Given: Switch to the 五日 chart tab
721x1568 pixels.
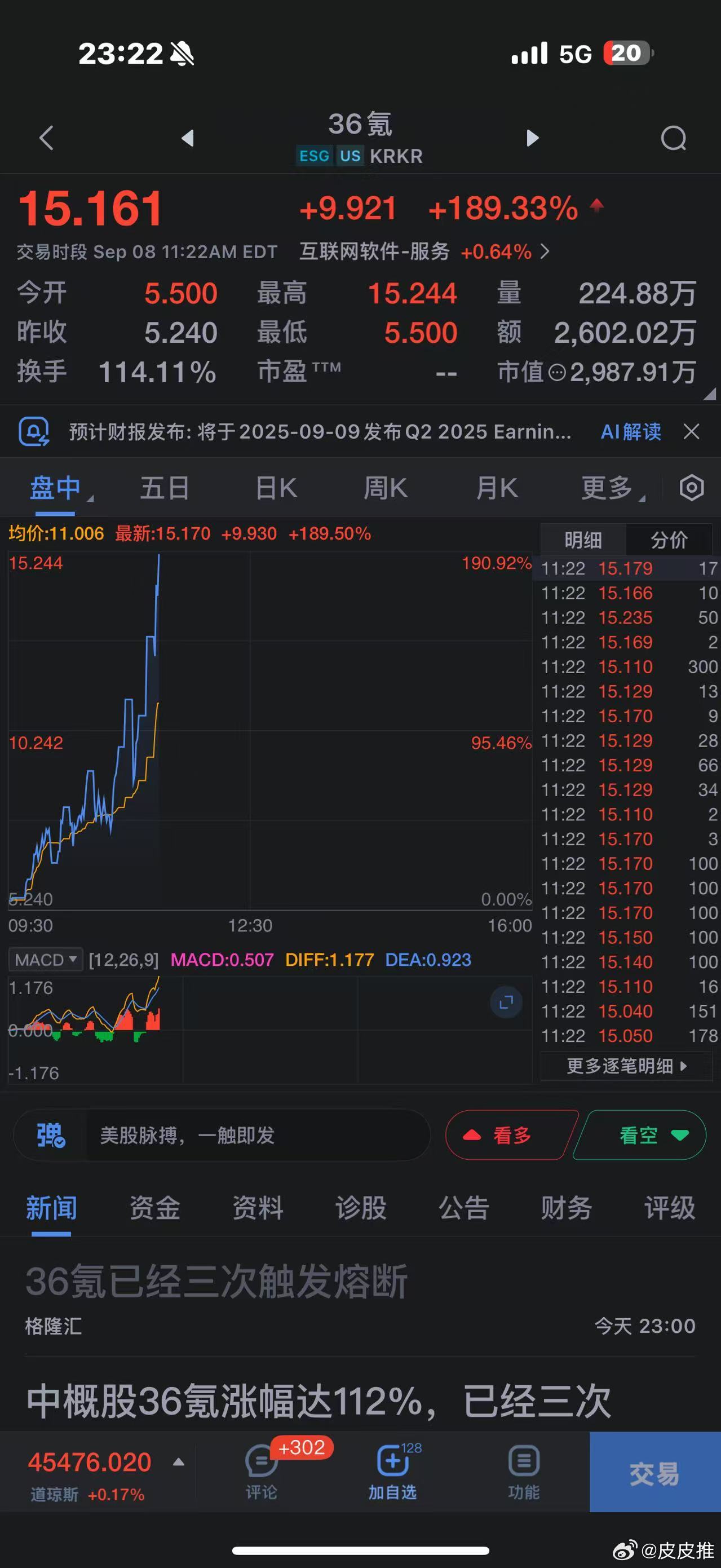Looking at the screenshot, I should (x=164, y=488).
